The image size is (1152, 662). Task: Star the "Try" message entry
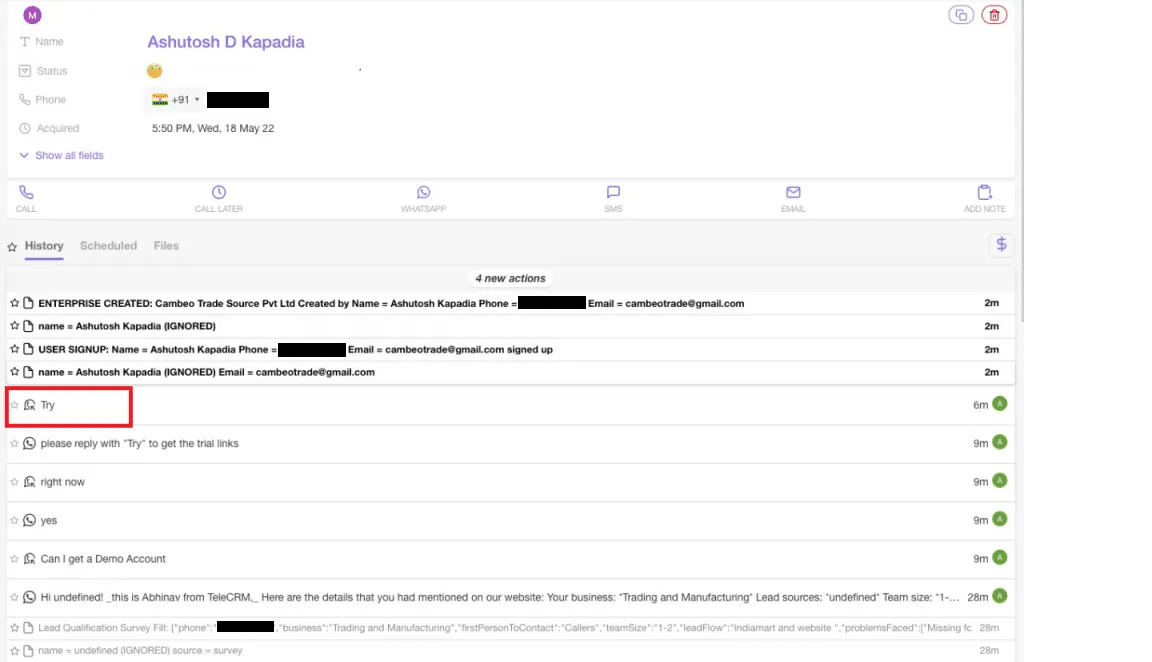14,405
